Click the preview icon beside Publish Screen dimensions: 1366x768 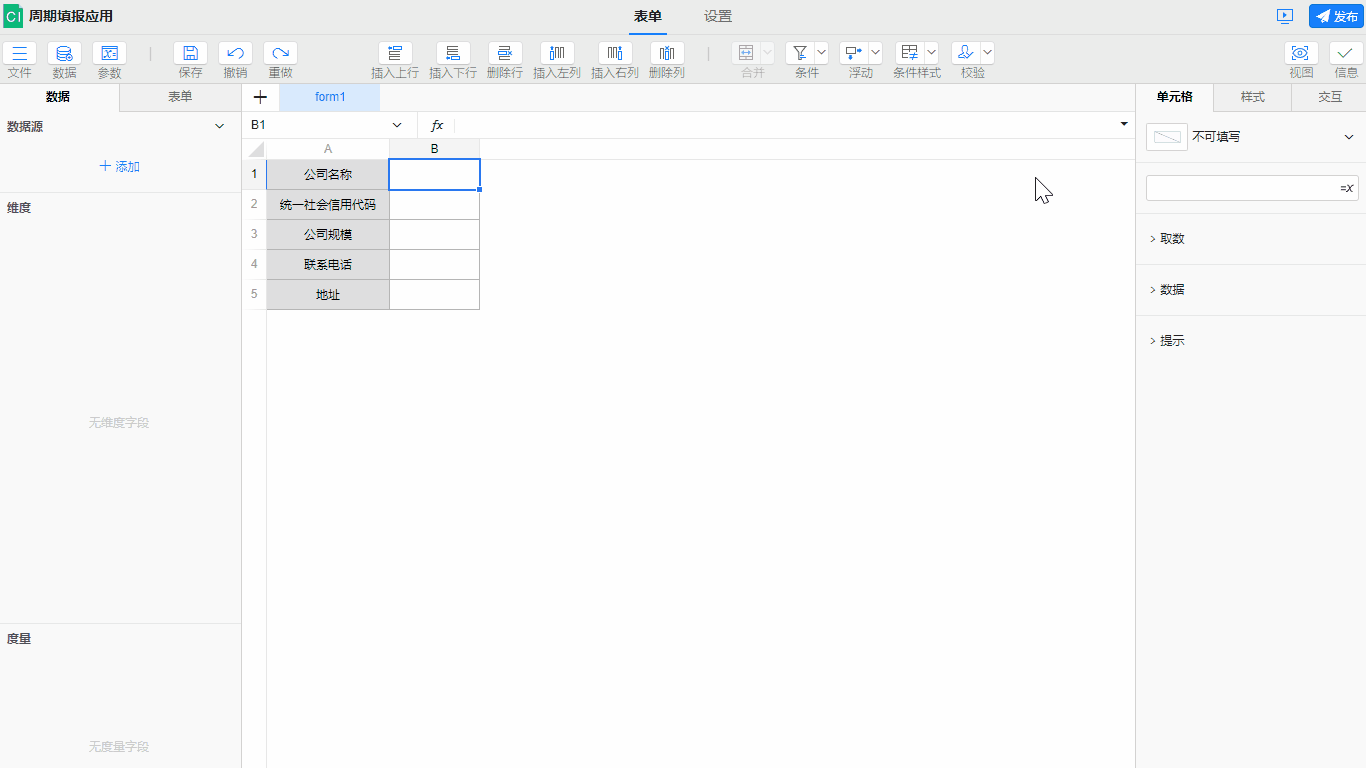[1285, 16]
